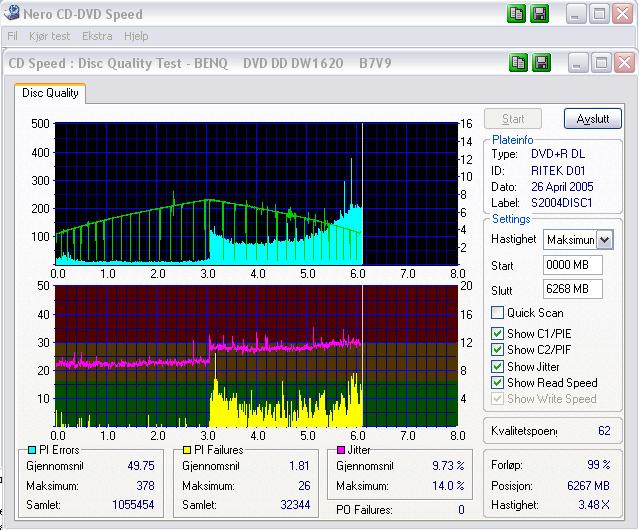This screenshot has height=530, width=640.
Task: Click the Nero CD-DVD Speed app icon
Action: 11,12
